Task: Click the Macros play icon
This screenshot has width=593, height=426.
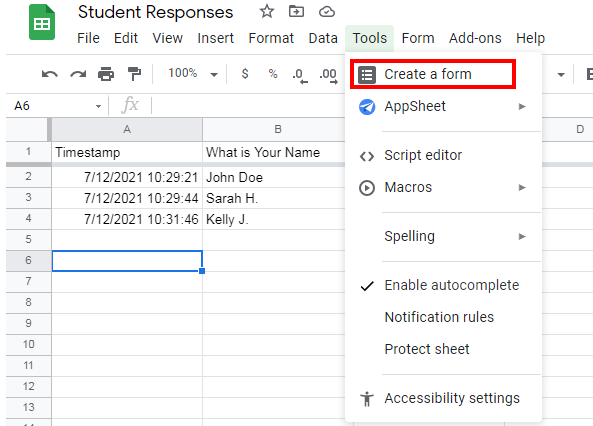Action: (x=367, y=188)
